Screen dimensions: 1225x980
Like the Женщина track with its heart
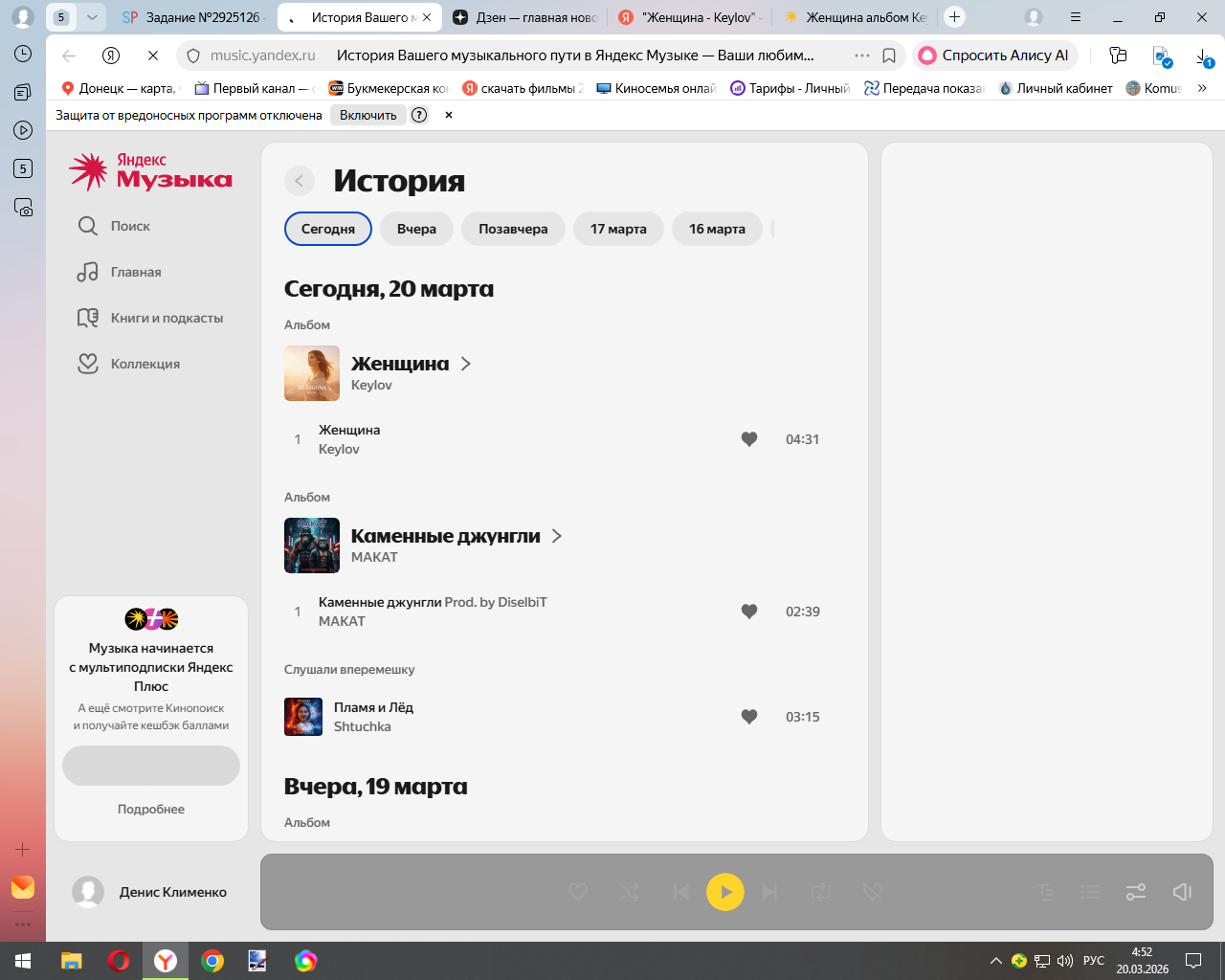click(x=749, y=439)
